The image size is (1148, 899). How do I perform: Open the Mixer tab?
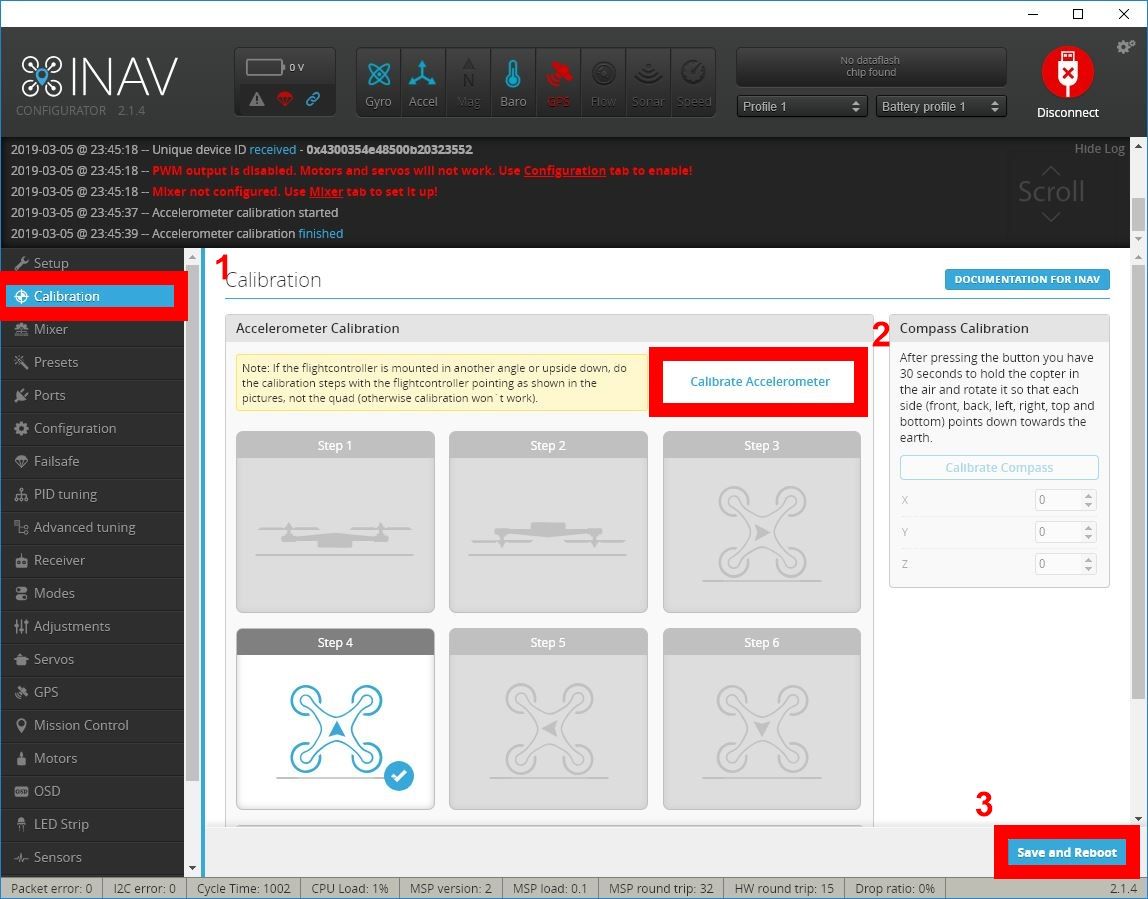(92, 329)
